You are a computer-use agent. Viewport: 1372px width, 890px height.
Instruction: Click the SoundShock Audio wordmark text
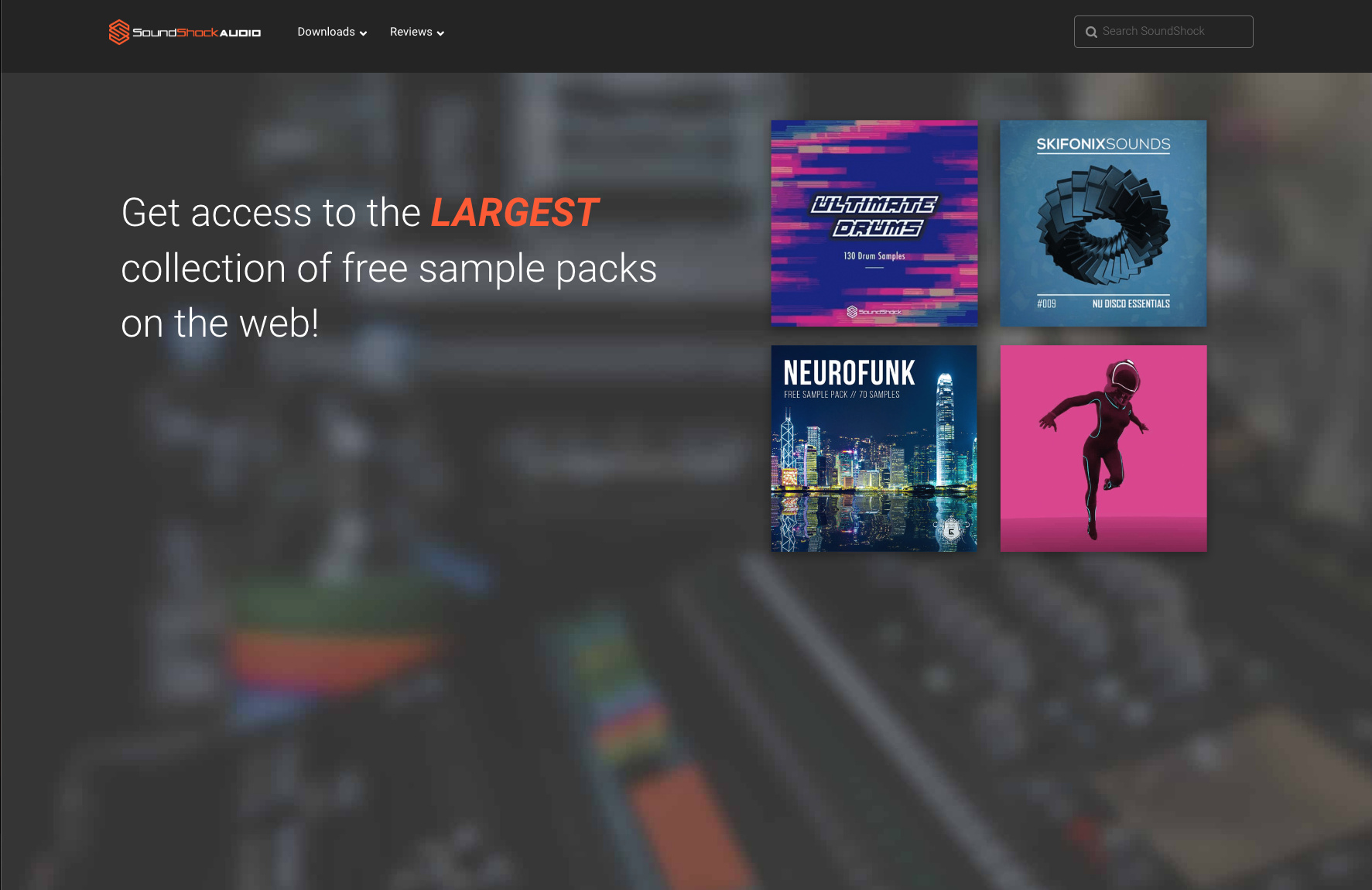[x=197, y=33]
